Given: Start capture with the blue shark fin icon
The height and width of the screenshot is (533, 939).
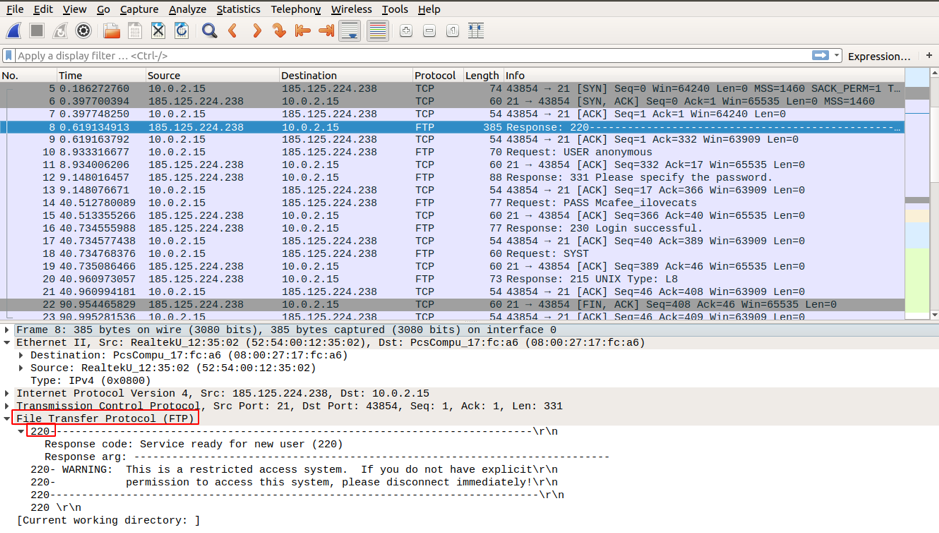Looking at the screenshot, I should pos(14,31).
